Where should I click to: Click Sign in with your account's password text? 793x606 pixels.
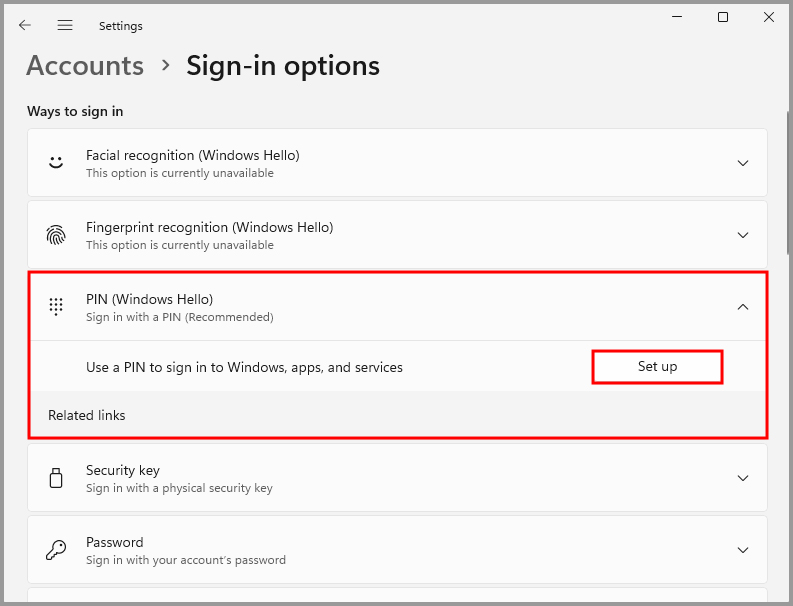[186, 560]
